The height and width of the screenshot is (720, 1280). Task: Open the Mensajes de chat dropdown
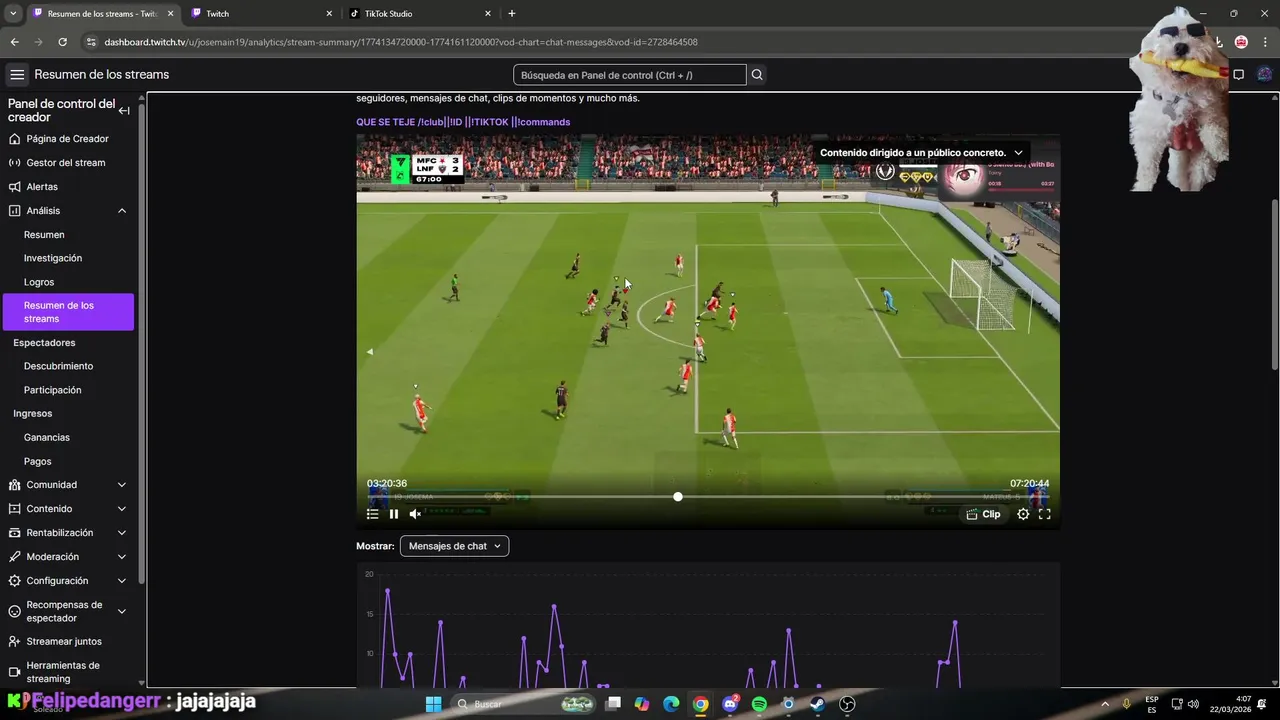(454, 546)
